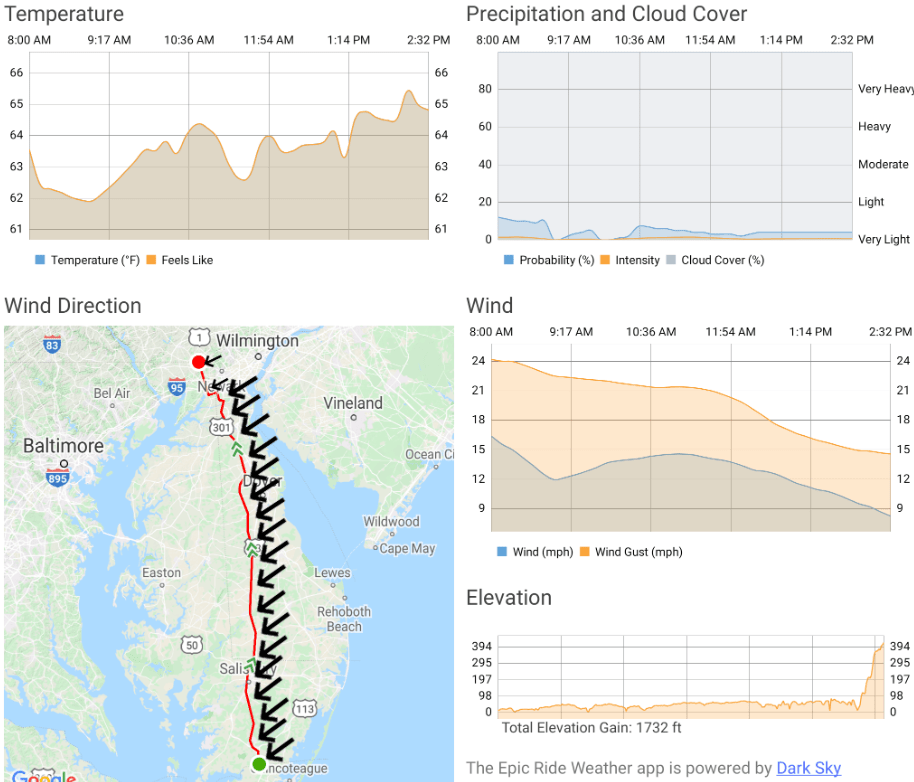Click the Wilmington city label on map
914x782 pixels.
(x=257, y=341)
